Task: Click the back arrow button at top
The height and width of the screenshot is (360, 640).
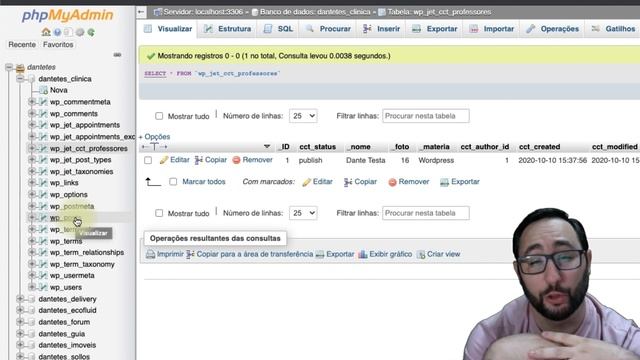Action: point(141,12)
